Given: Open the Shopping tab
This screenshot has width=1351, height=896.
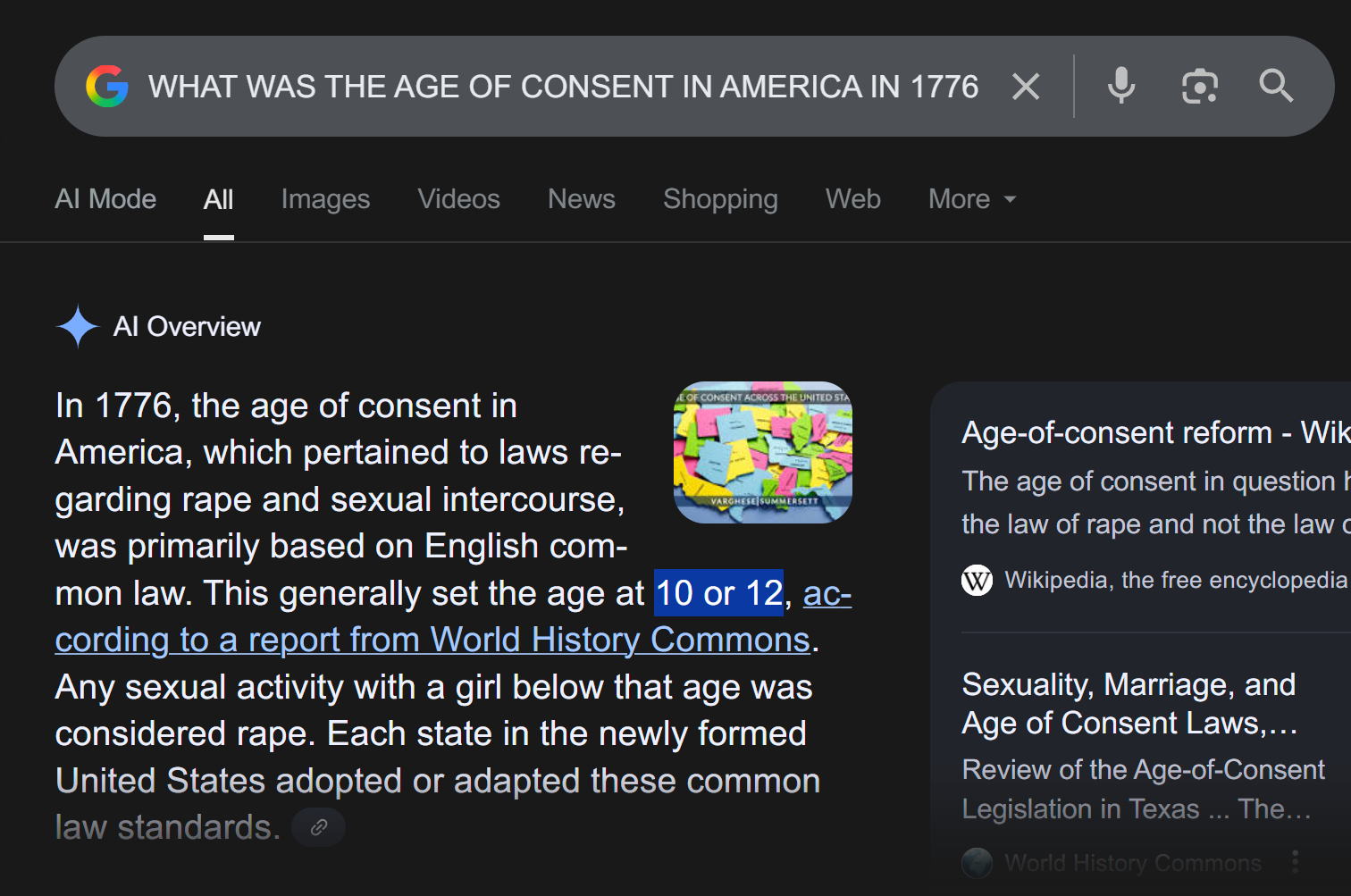Looking at the screenshot, I should click(x=720, y=199).
